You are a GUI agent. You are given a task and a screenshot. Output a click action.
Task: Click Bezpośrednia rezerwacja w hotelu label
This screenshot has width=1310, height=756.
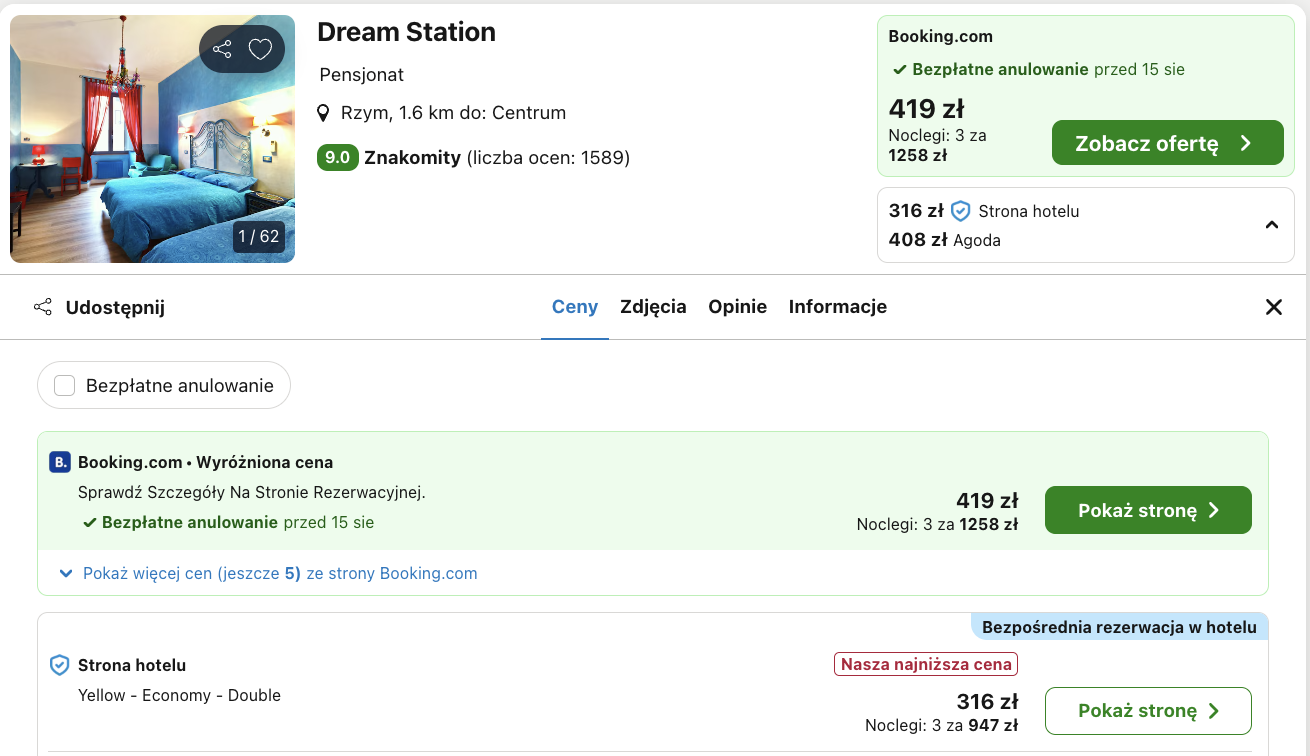[x=1119, y=627]
